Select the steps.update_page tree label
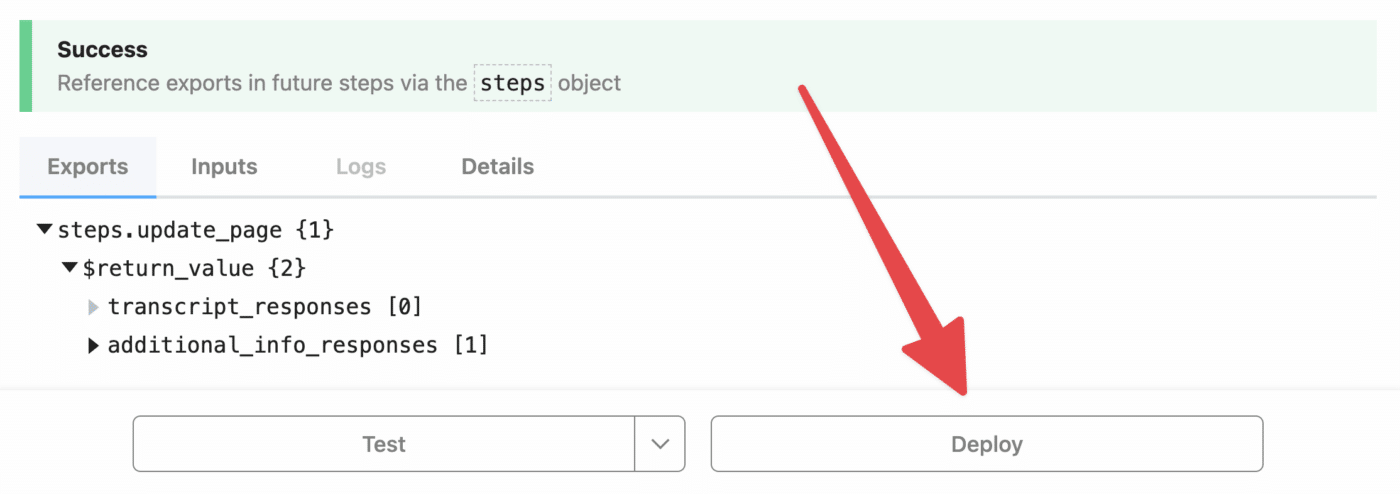The height and width of the screenshot is (494, 1400). (x=170, y=230)
